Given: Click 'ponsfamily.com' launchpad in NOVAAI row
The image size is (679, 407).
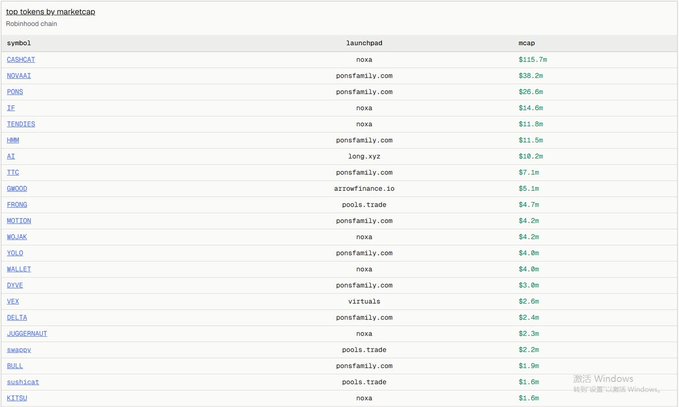Looking at the screenshot, I should [364, 76].
